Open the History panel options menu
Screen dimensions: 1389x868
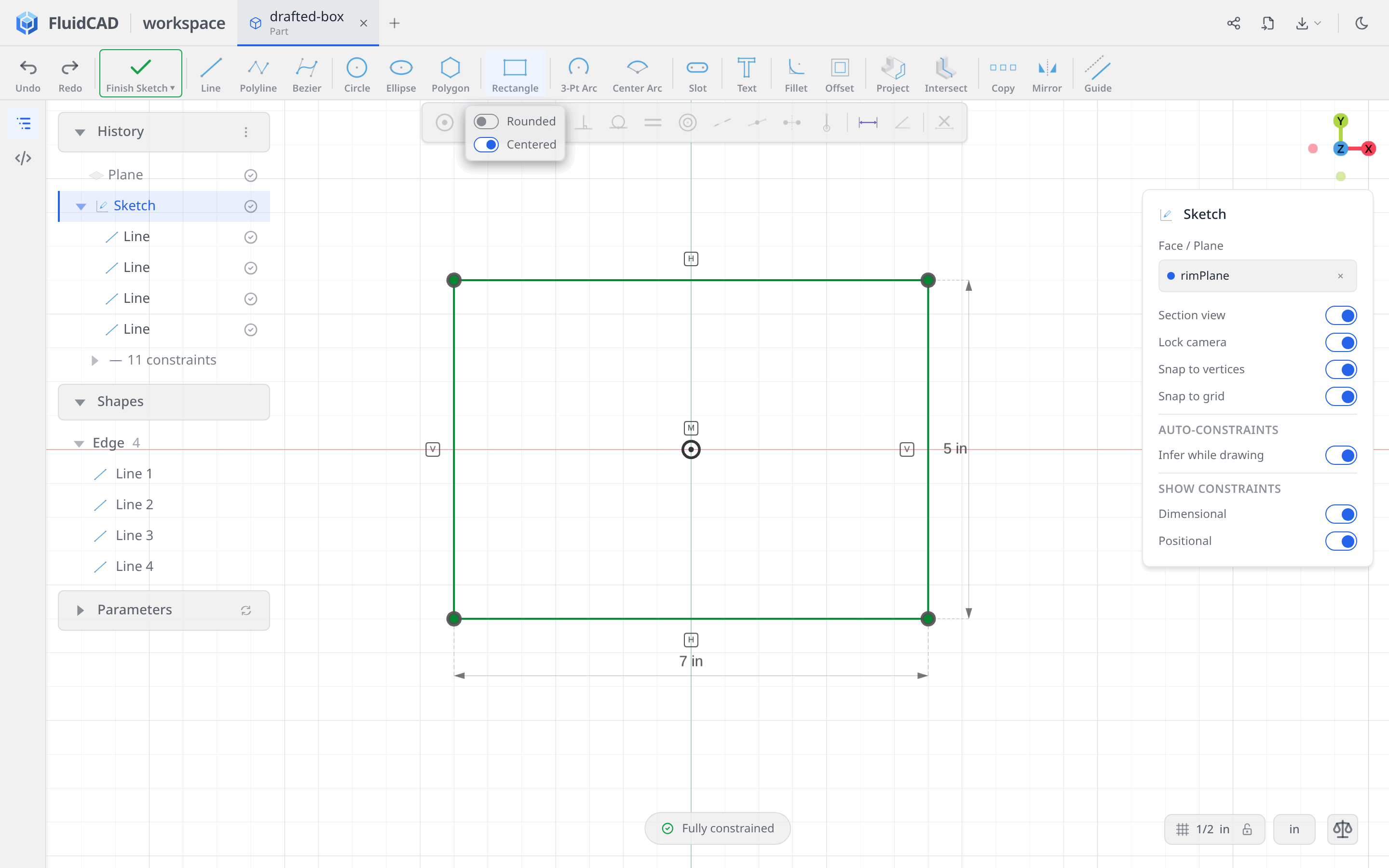pyautogui.click(x=245, y=132)
